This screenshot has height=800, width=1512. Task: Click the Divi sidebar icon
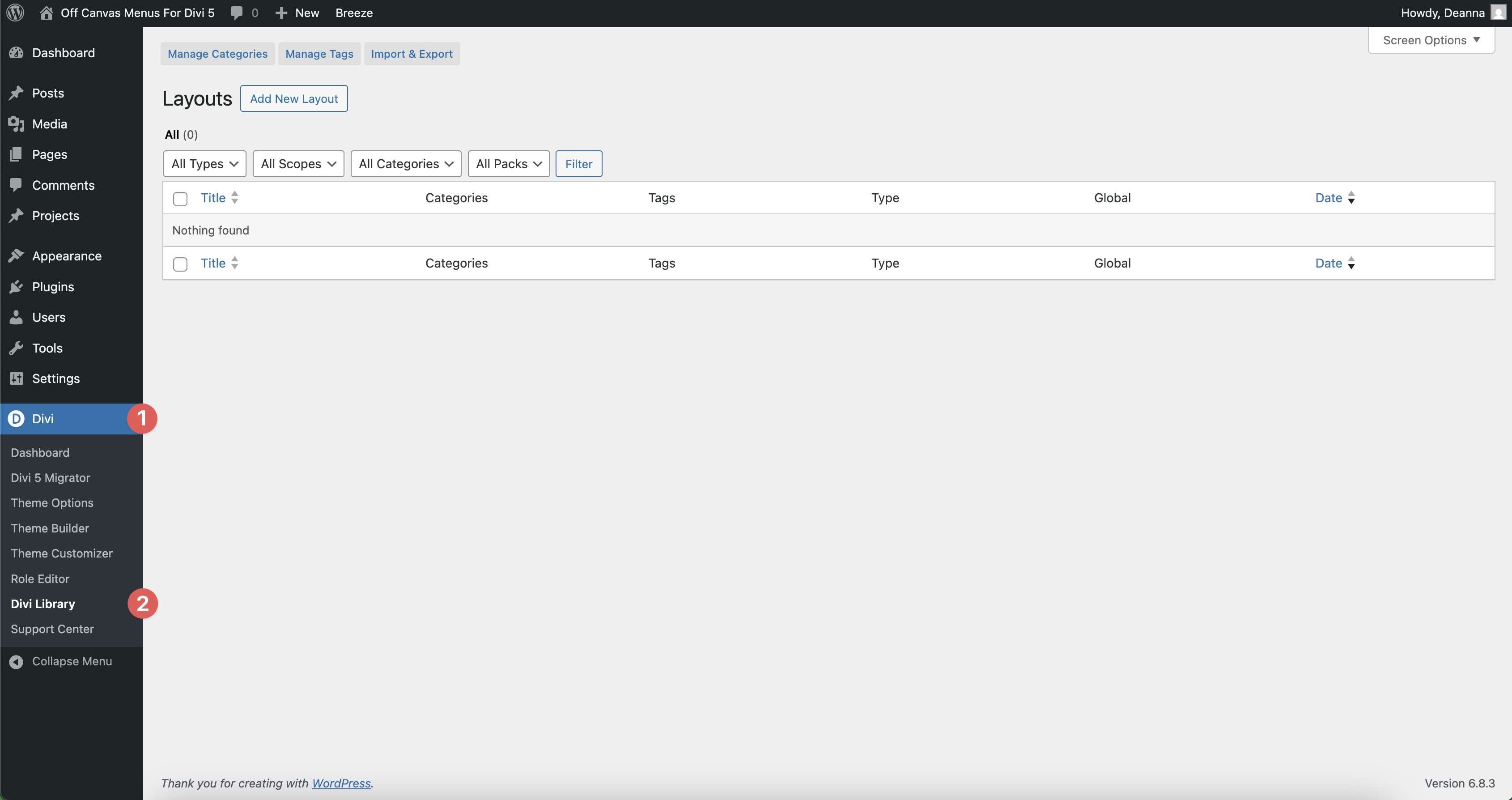coord(17,418)
